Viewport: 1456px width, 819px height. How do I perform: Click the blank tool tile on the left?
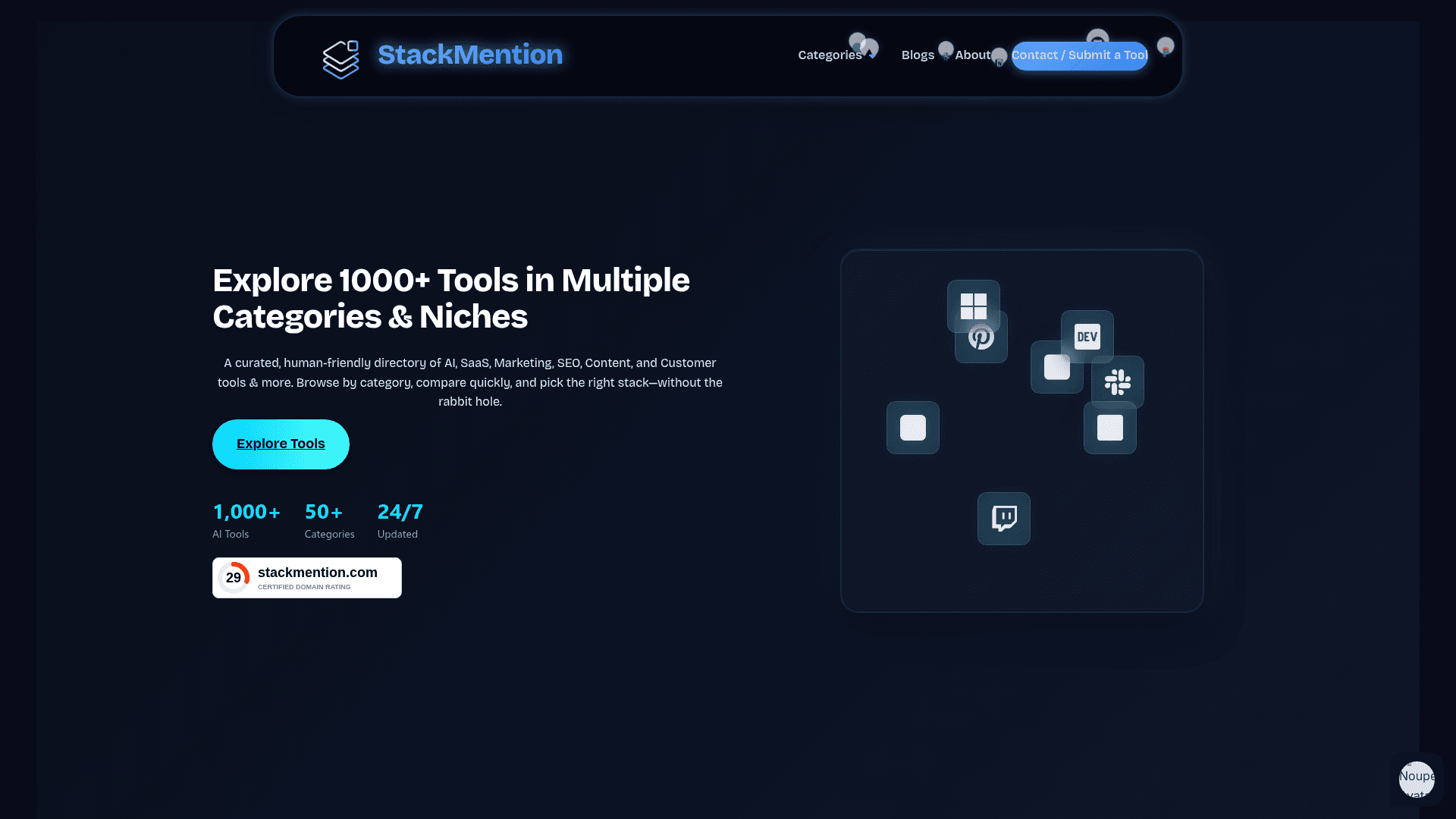coord(912,428)
